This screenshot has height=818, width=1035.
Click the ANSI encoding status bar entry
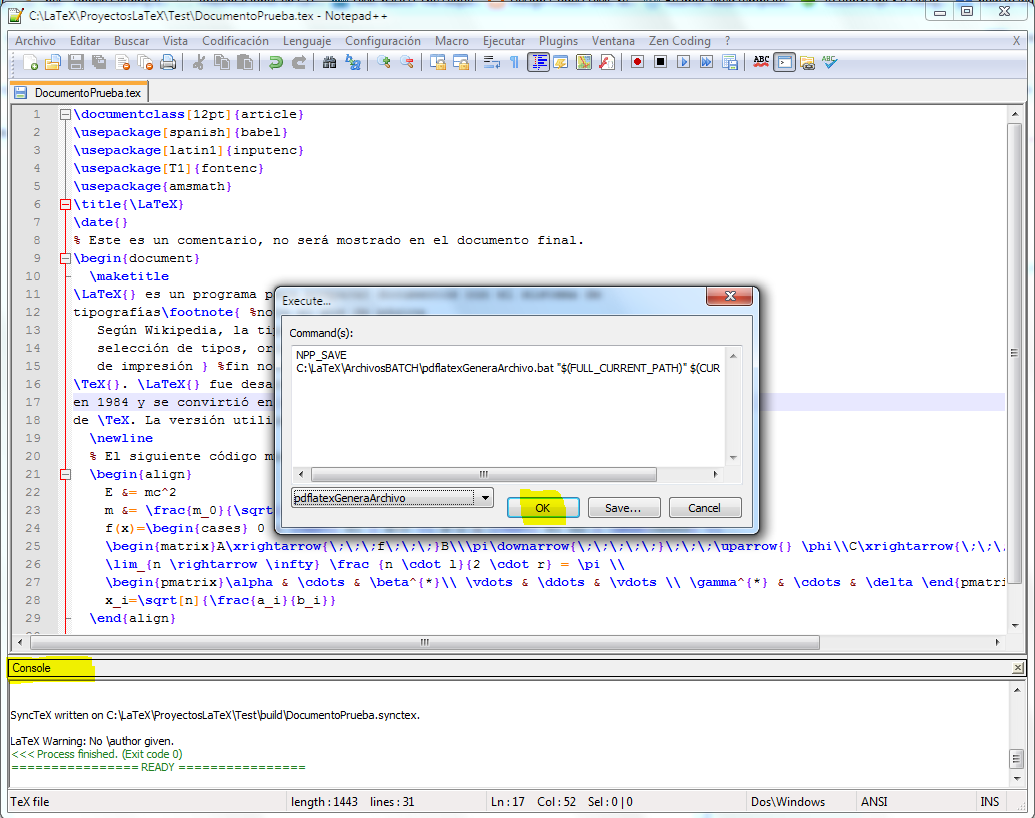pyautogui.click(x=874, y=801)
